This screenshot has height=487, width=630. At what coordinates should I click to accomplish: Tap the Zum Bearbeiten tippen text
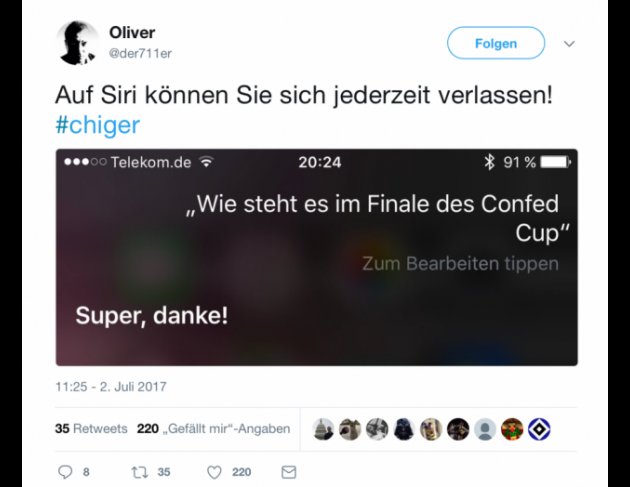point(460,264)
